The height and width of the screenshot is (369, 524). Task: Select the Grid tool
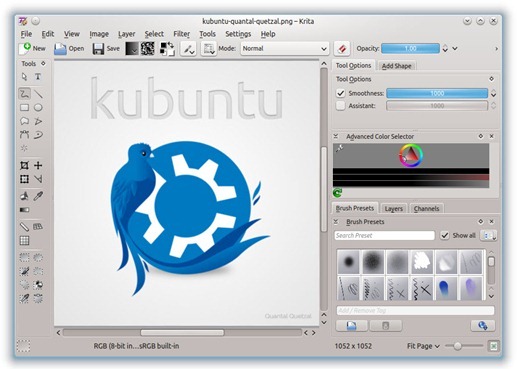pos(24,241)
